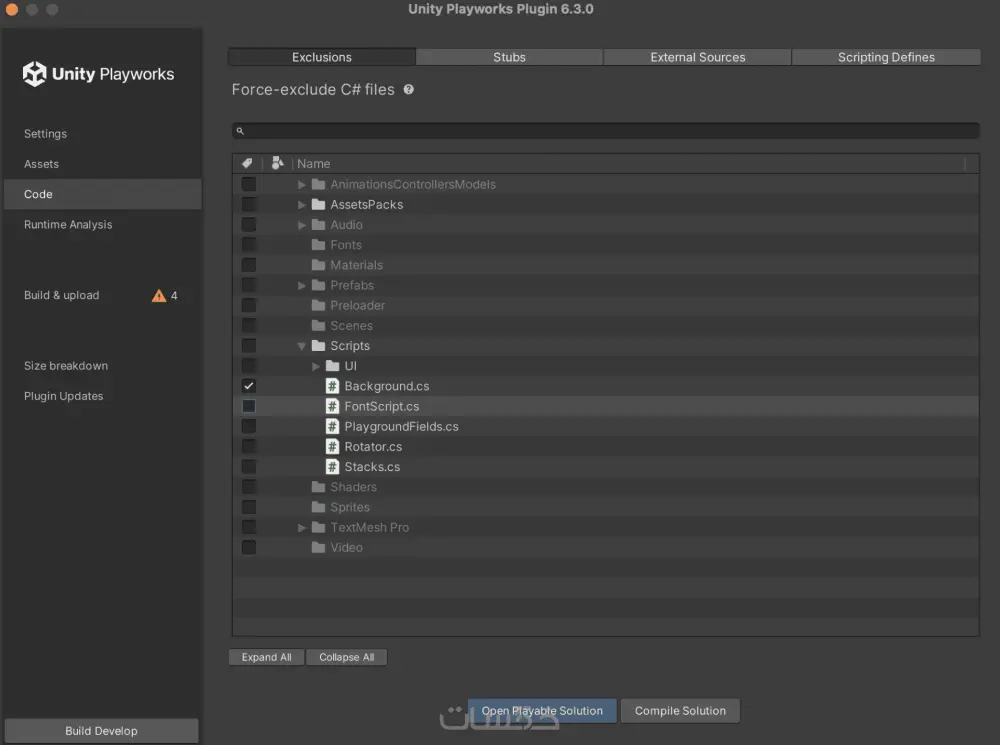Click the Compile Solution button
The height and width of the screenshot is (745, 1000).
pos(680,711)
